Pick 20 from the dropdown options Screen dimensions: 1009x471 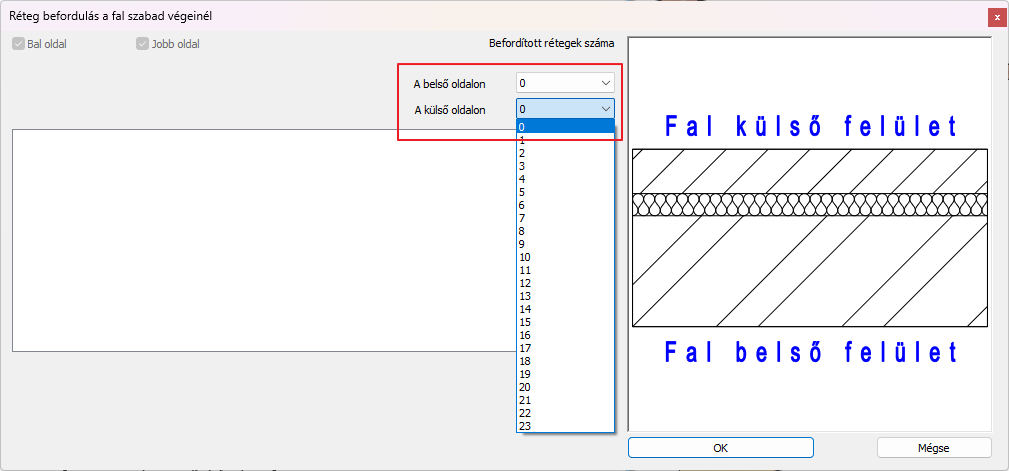(564, 387)
